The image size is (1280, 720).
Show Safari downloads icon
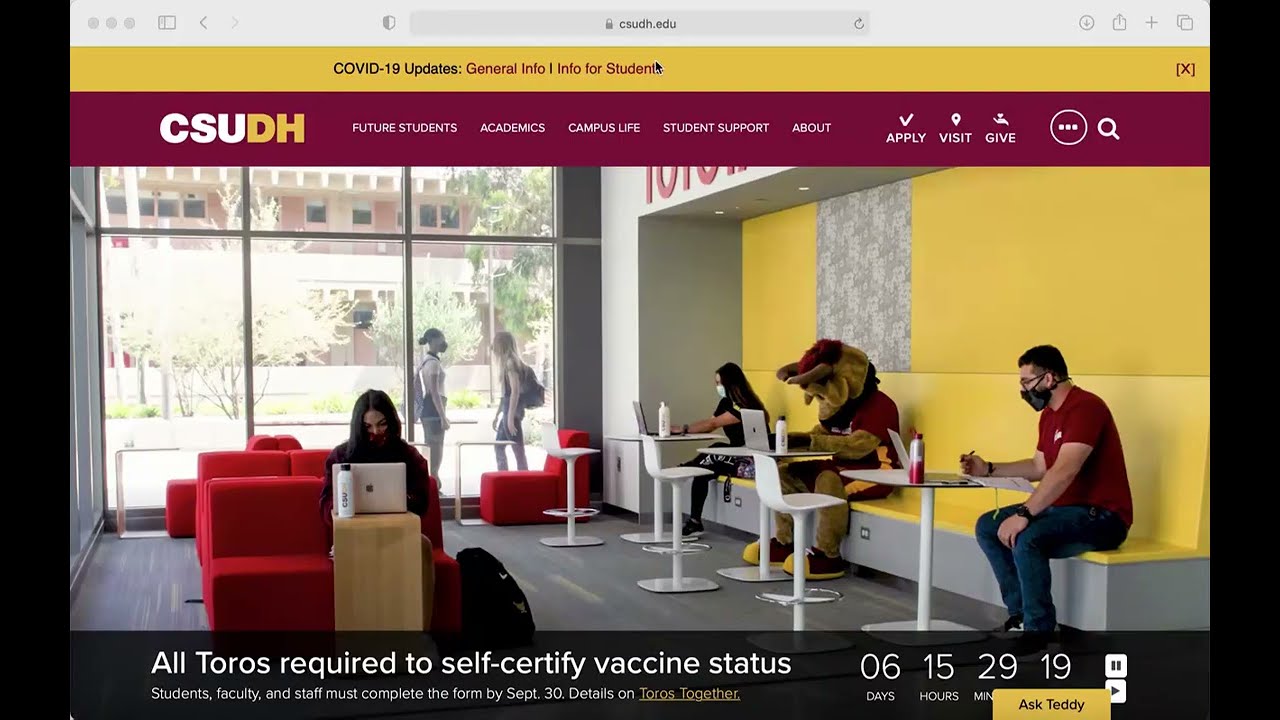(1086, 23)
